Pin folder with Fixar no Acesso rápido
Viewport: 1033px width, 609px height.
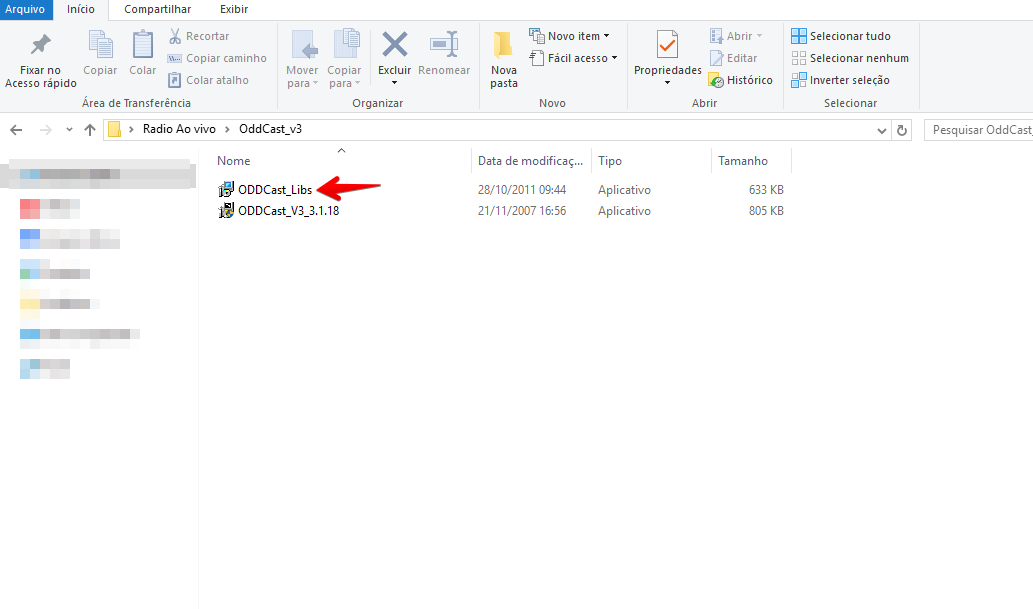[x=40, y=60]
